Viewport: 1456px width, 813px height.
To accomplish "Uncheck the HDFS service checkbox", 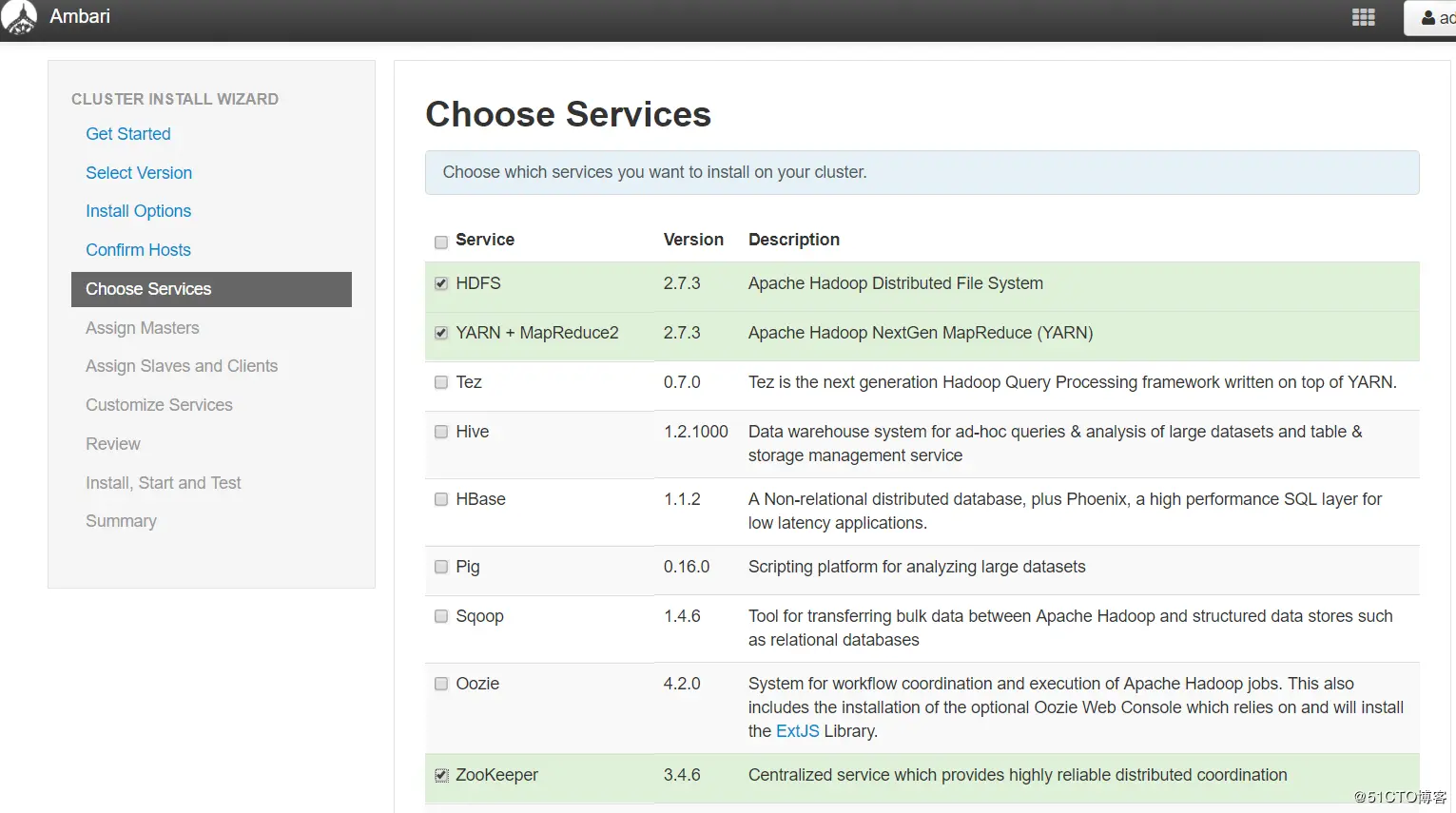I will click(441, 283).
